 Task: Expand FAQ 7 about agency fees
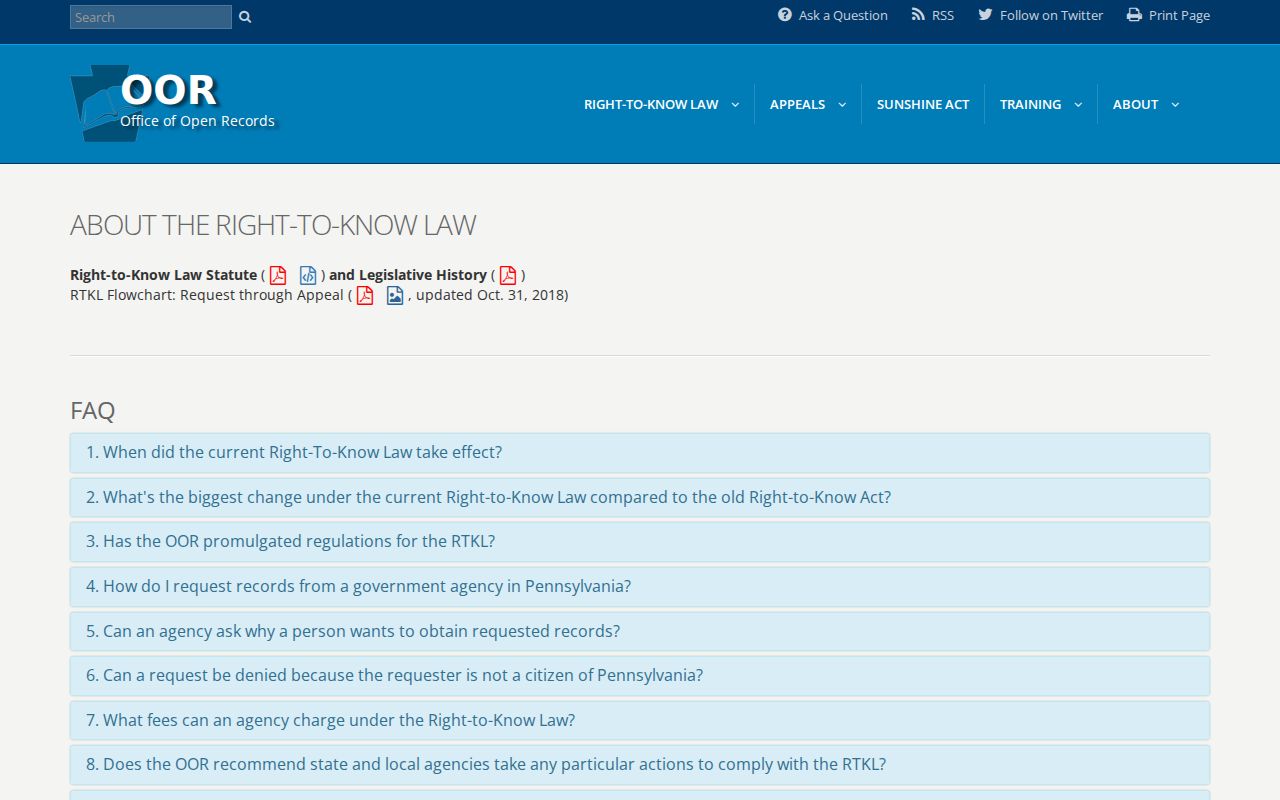(x=640, y=720)
